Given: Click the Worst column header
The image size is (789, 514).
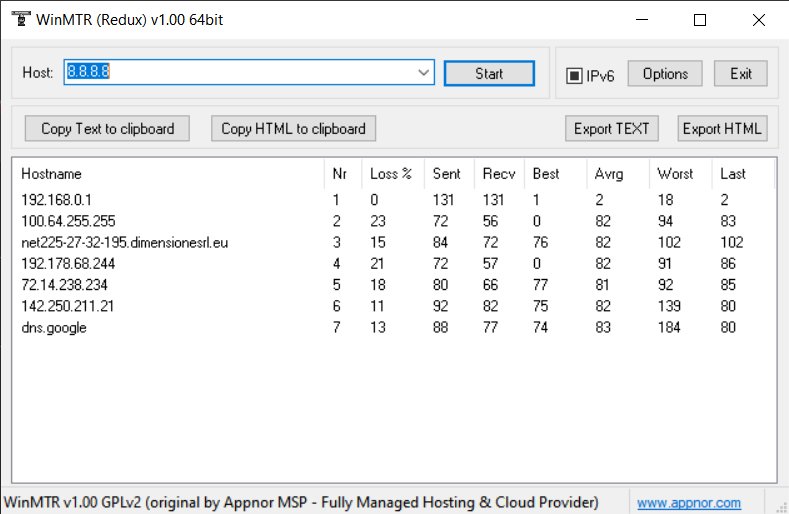Looking at the screenshot, I should (x=675, y=174).
